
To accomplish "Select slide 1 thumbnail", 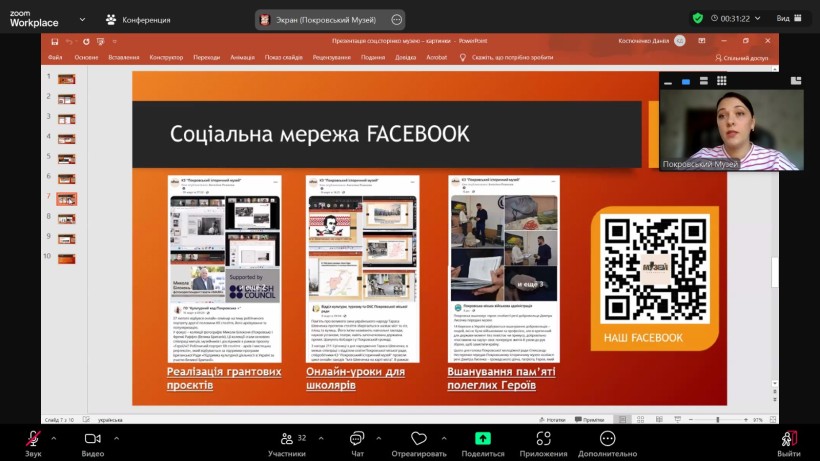I will (x=66, y=79).
